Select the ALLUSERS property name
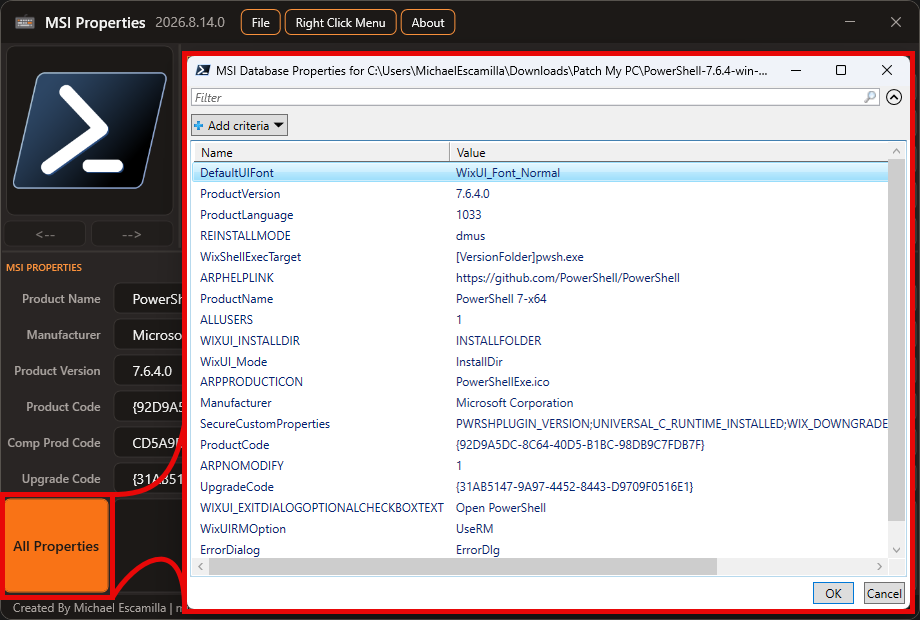Viewport: 920px width, 620px height. click(x=226, y=320)
